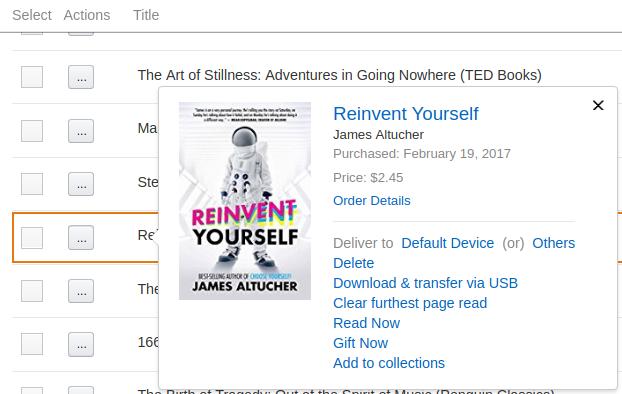Deliver the book to Default Device
622x394 pixels.
[x=447, y=243]
